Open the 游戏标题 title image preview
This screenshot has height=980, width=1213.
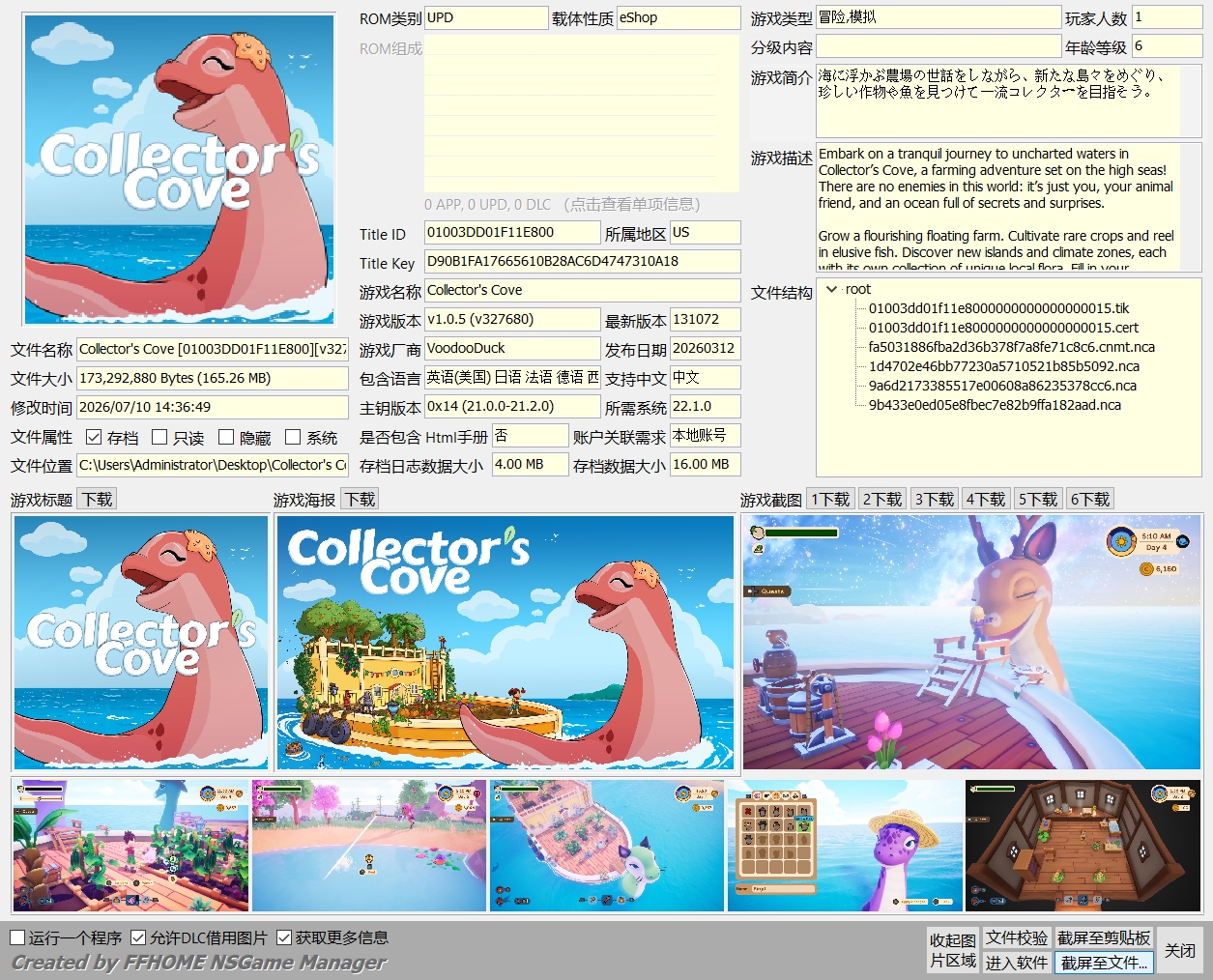click(x=141, y=643)
